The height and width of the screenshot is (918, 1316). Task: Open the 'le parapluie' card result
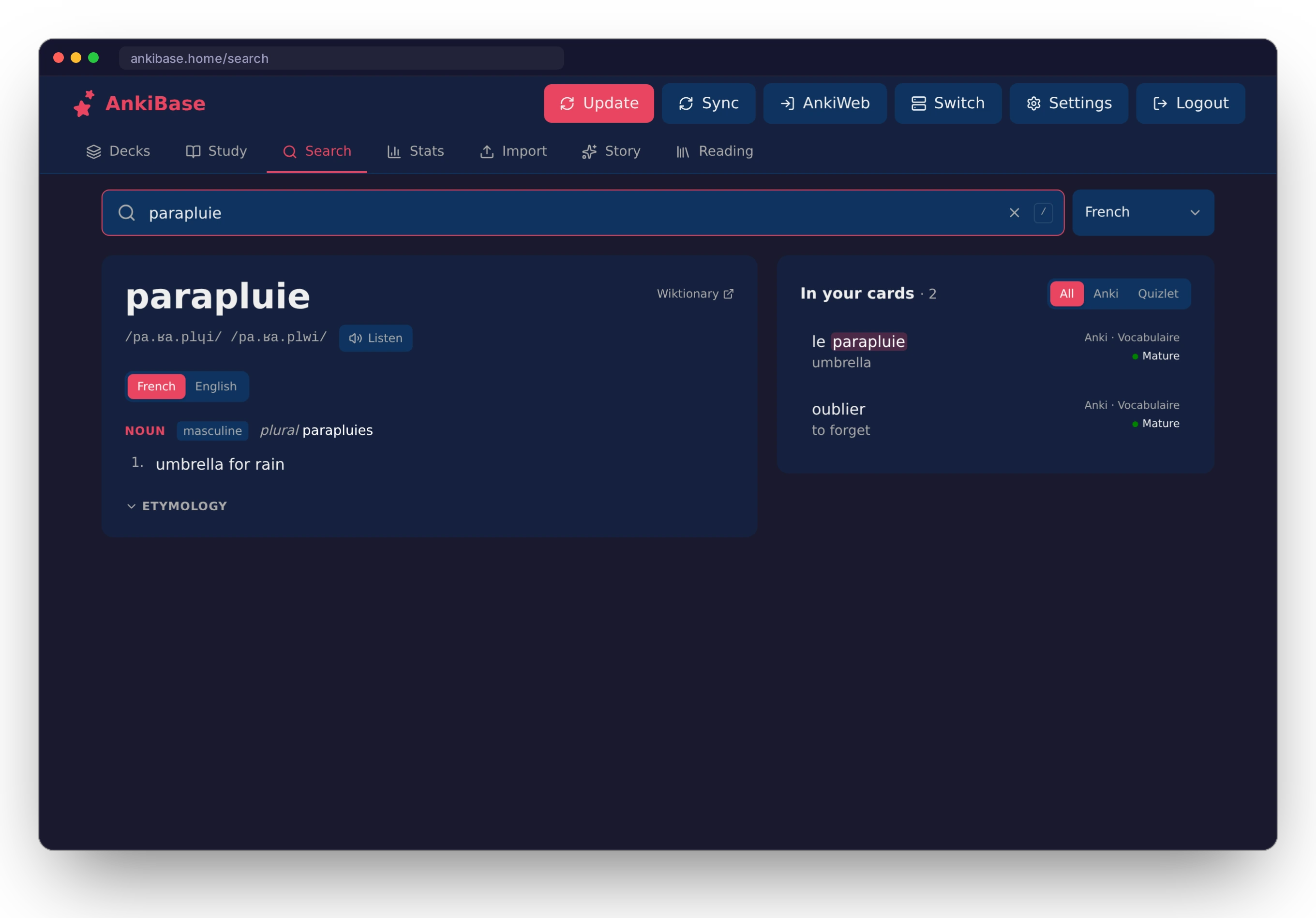(995, 351)
